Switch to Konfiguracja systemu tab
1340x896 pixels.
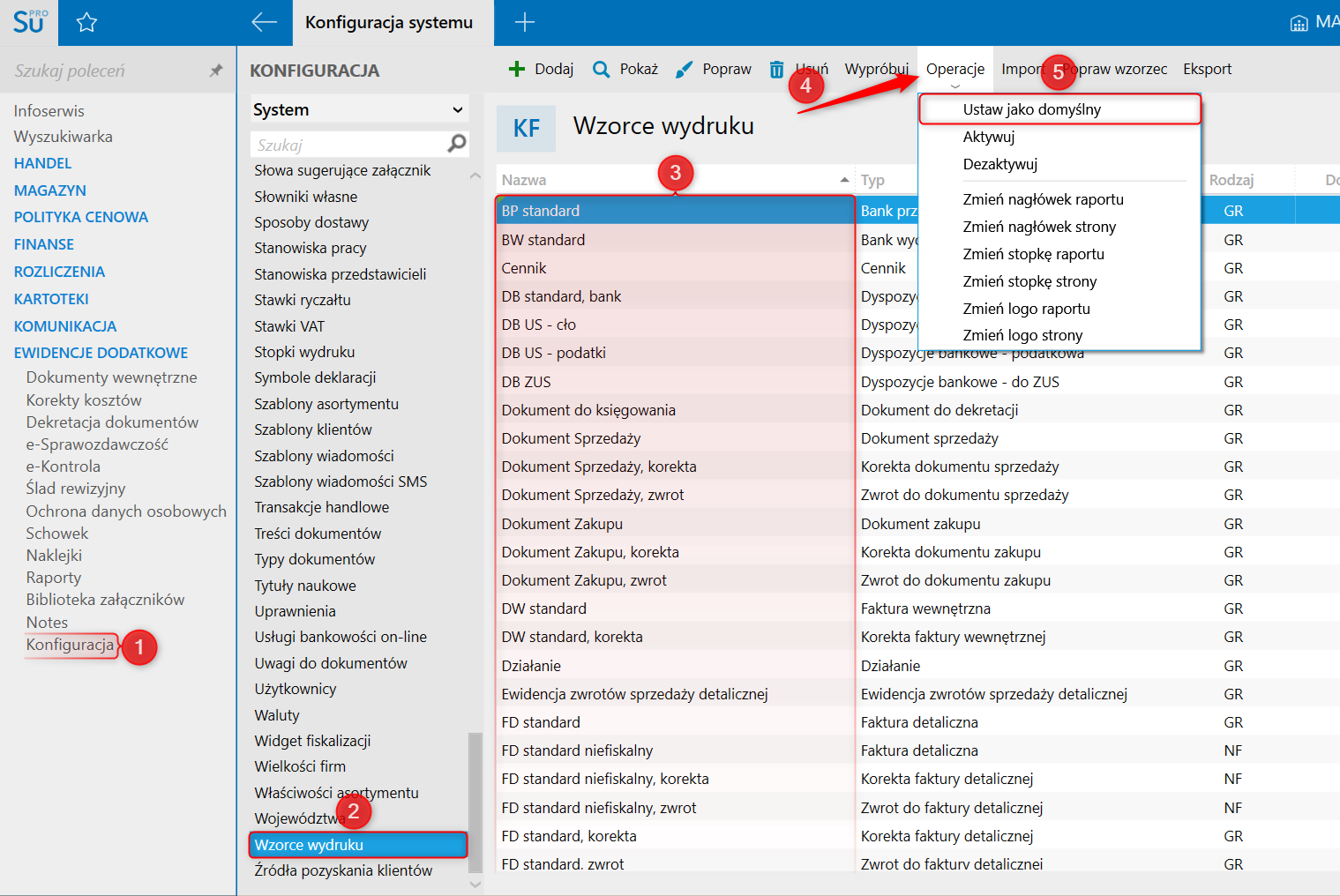click(389, 23)
